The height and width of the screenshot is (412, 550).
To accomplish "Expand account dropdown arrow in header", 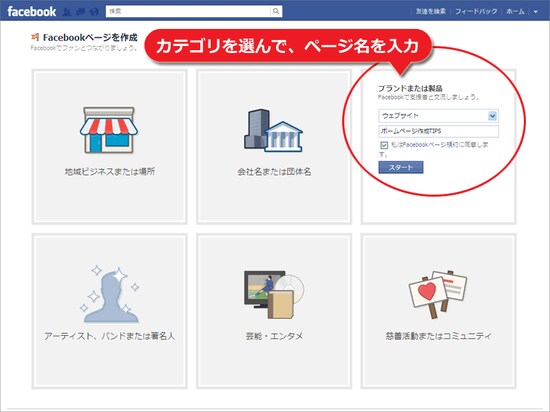I will point(536,12).
